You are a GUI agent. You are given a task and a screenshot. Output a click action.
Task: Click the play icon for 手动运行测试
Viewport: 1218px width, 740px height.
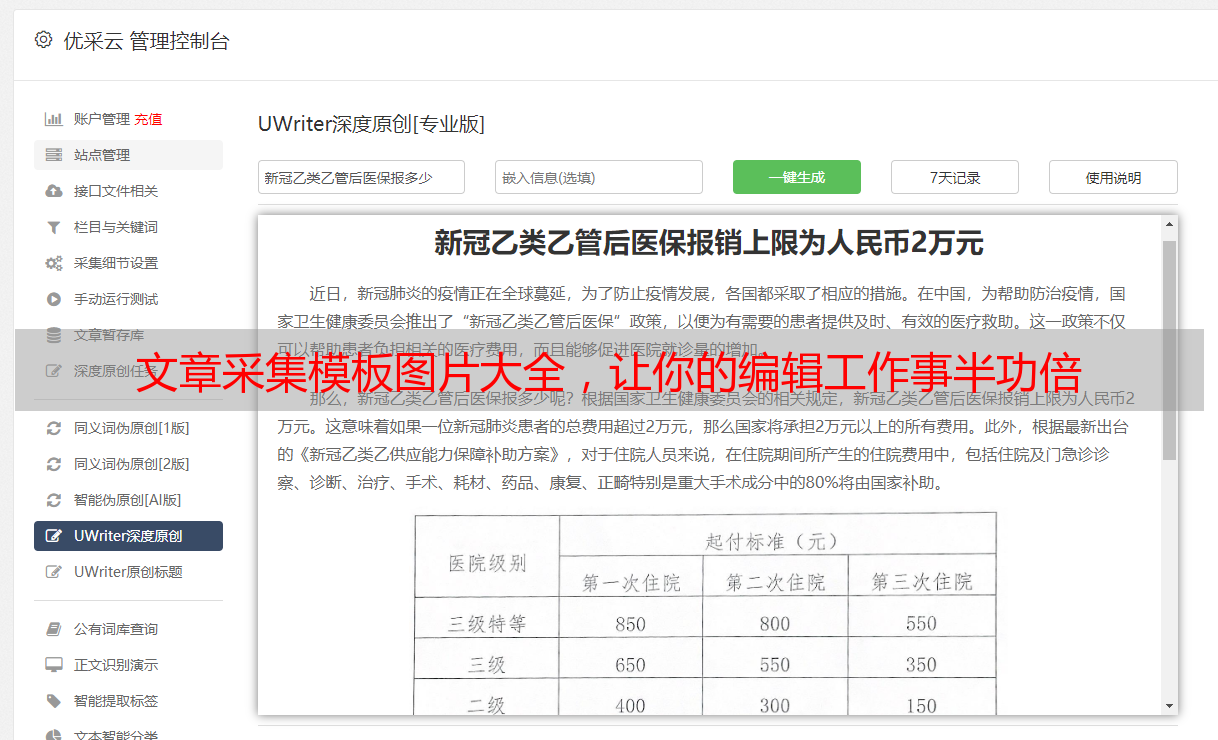[54, 299]
